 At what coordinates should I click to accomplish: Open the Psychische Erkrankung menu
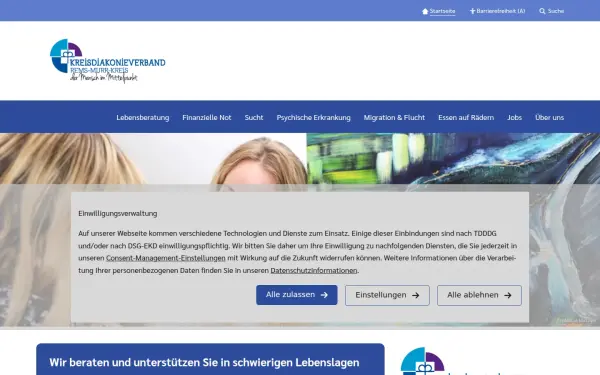[313, 117]
